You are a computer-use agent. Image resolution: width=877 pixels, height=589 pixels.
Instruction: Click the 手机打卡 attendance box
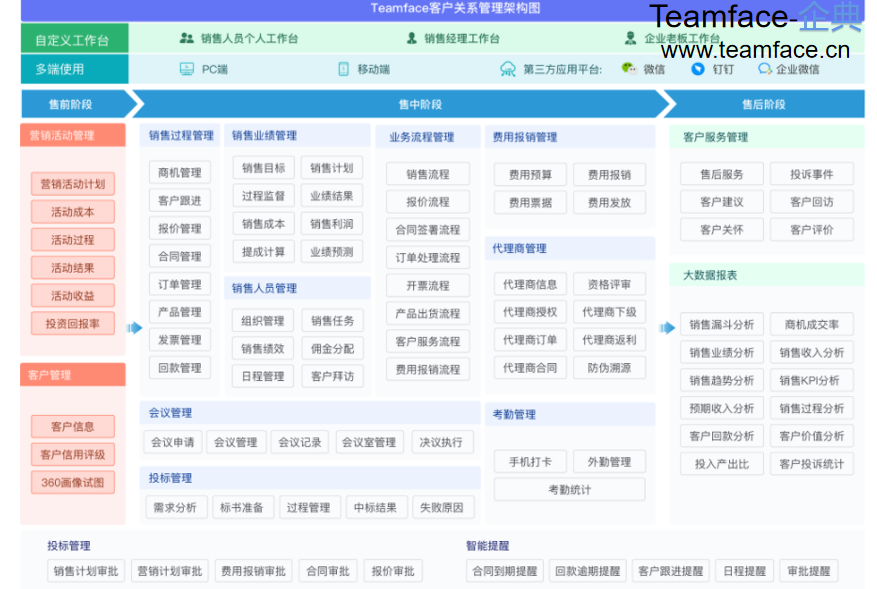tap(529, 462)
